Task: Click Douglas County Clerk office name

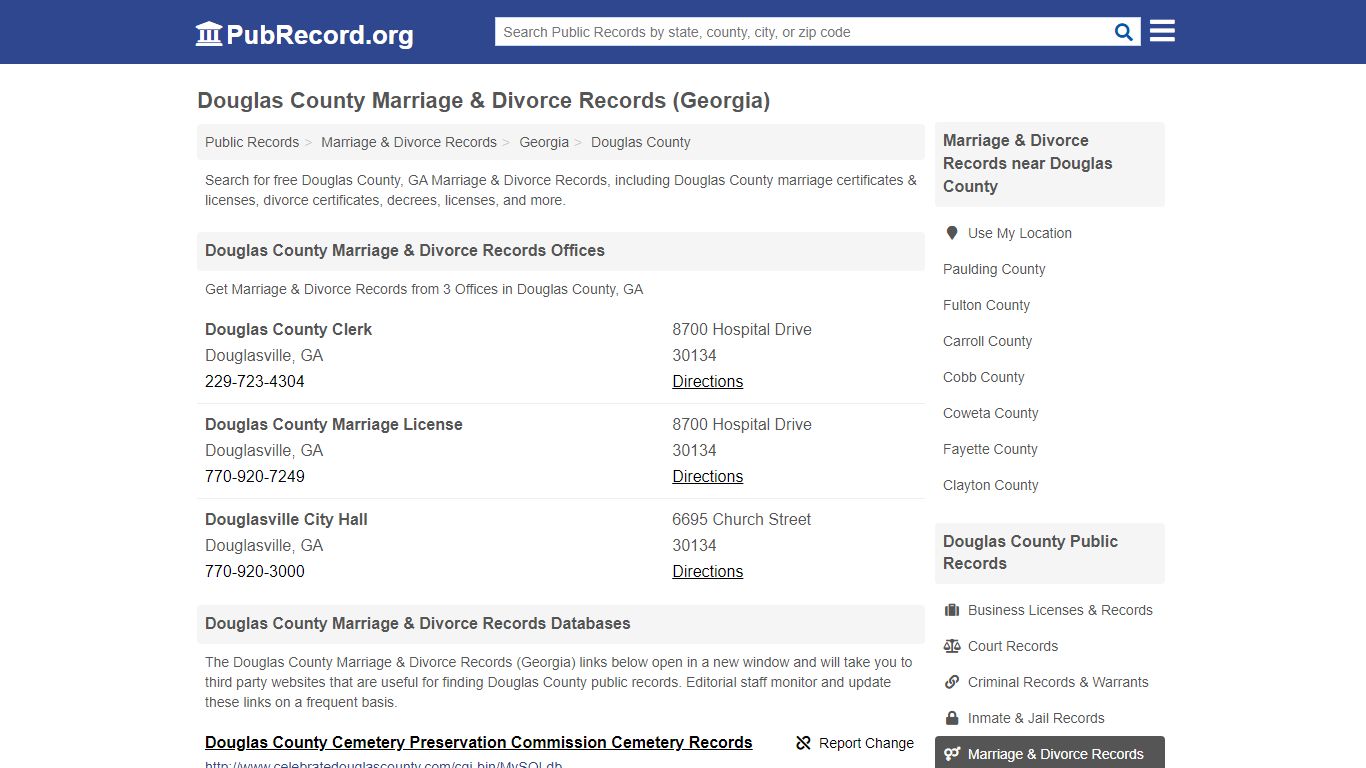Action: coord(289,329)
